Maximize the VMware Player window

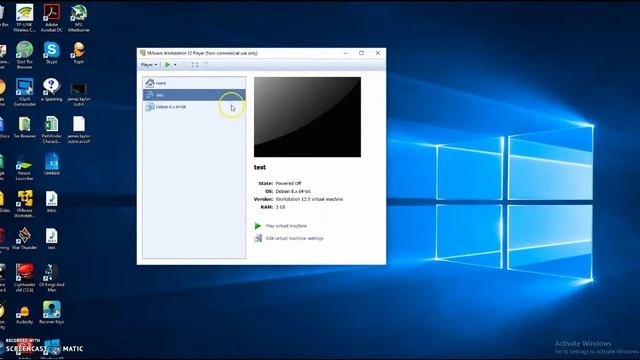click(361, 53)
